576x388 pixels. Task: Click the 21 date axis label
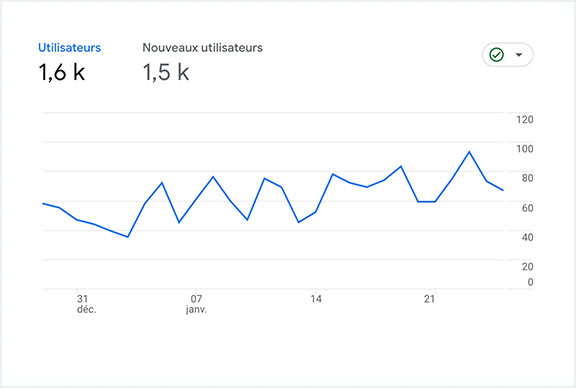429,299
